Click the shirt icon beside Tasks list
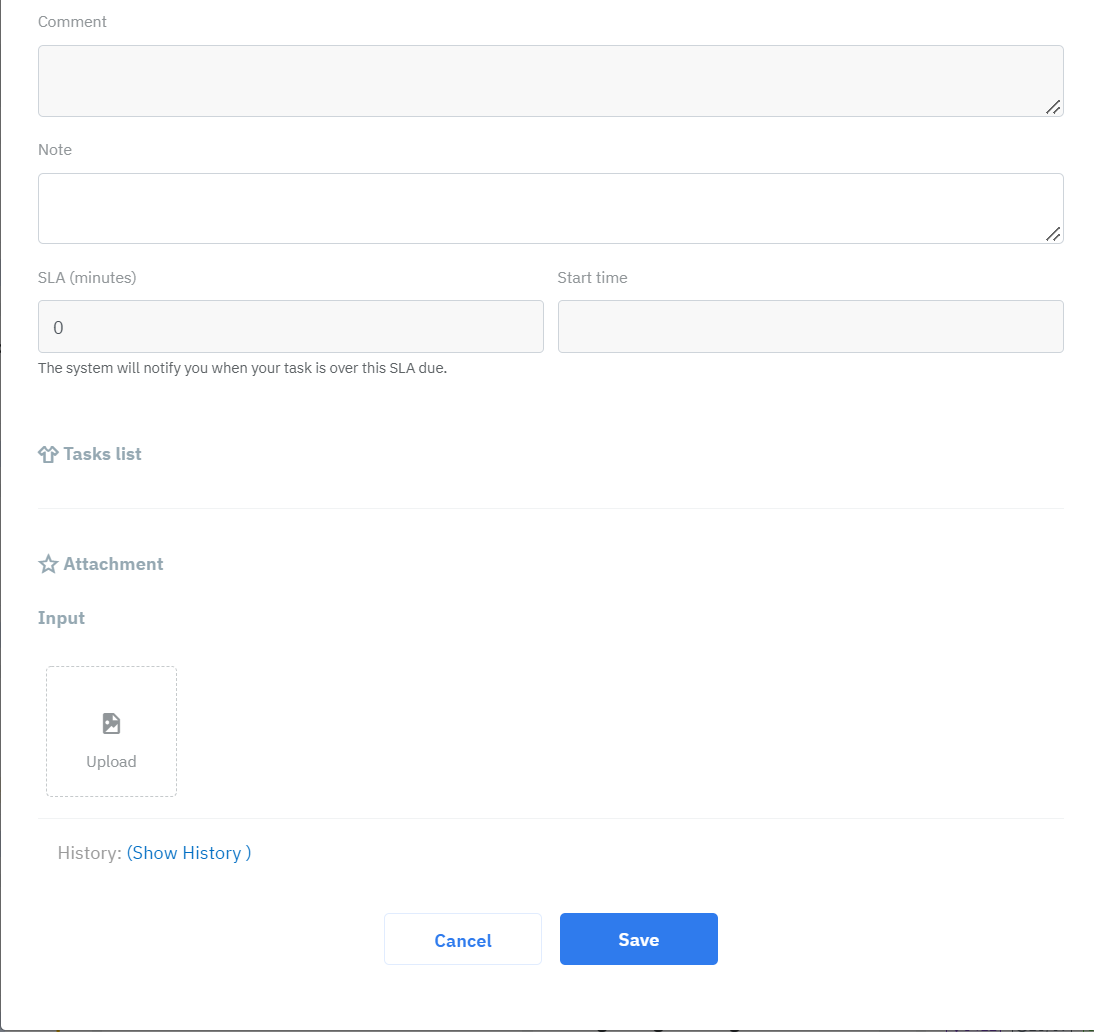The height and width of the screenshot is (1032, 1094). coord(48,455)
